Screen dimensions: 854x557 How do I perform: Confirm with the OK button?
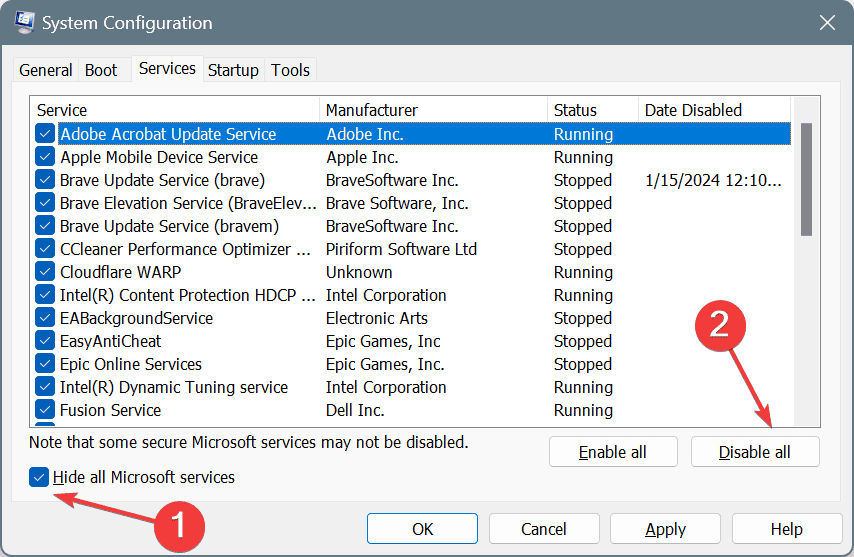[422, 529]
